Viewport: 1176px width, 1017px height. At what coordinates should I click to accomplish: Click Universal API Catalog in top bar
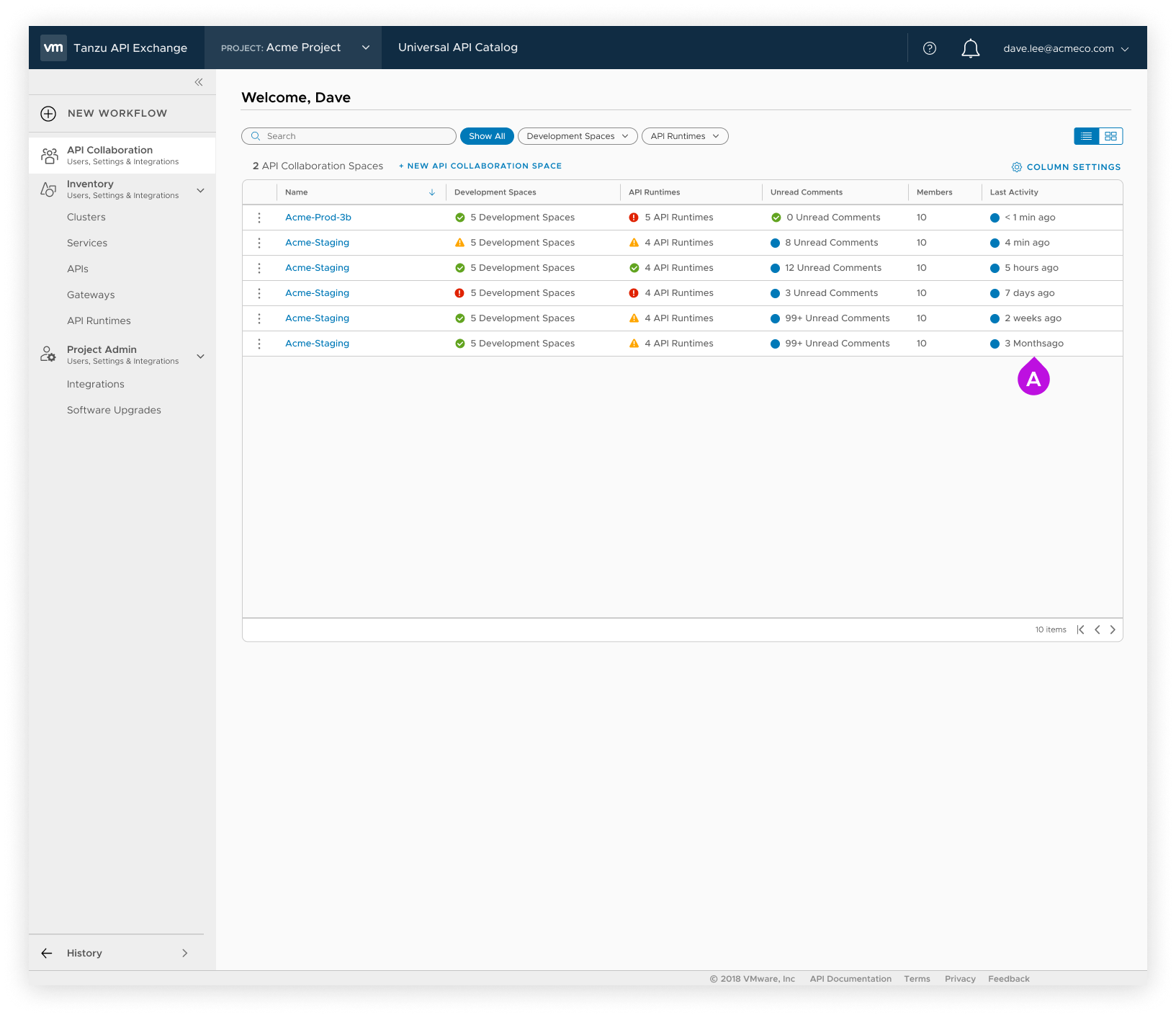[458, 48]
